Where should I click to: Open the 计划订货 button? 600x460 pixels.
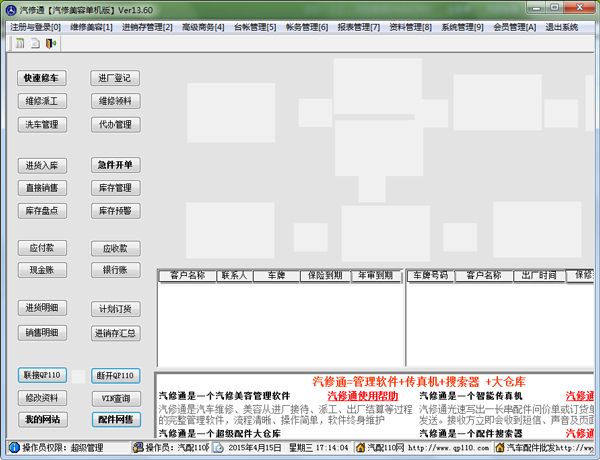pos(116,309)
